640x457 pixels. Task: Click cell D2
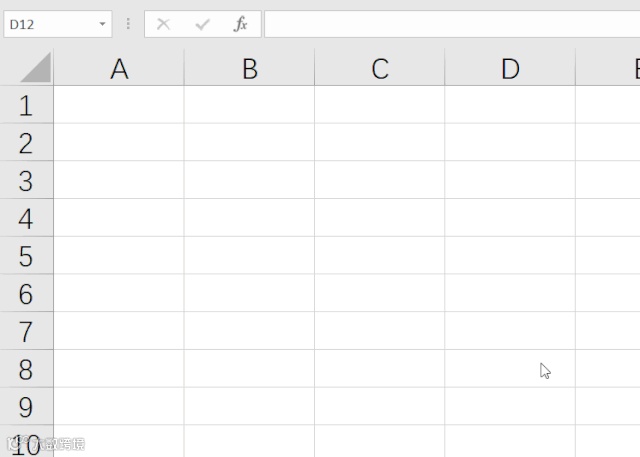510,143
